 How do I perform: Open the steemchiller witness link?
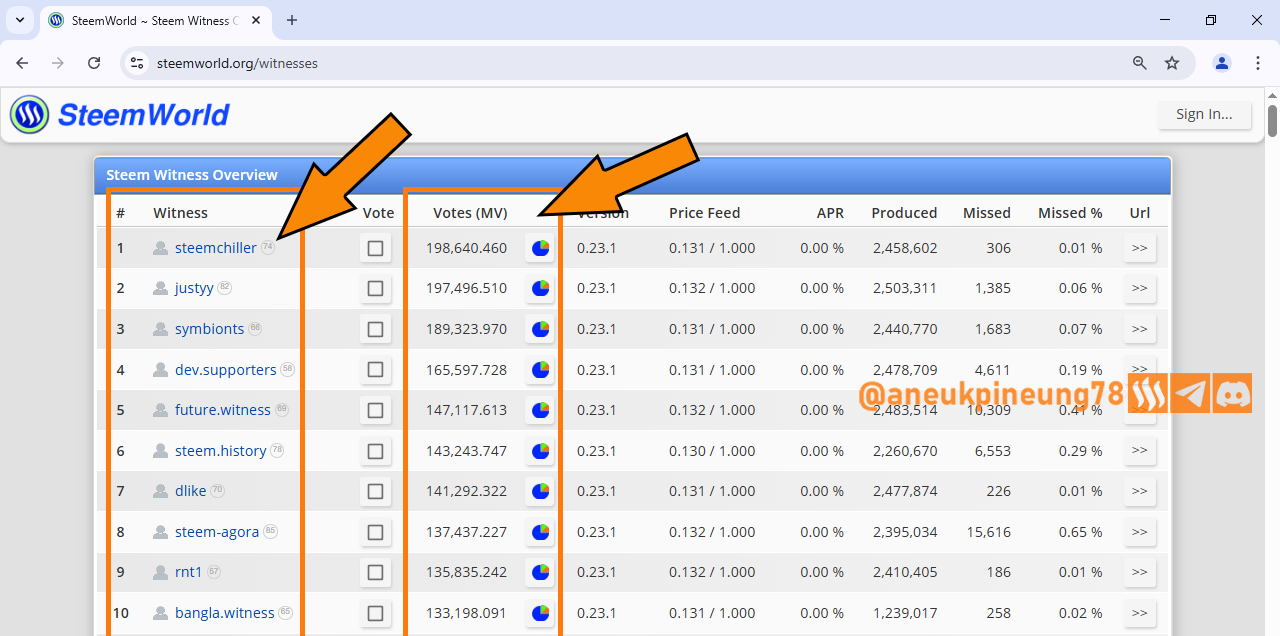point(216,248)
